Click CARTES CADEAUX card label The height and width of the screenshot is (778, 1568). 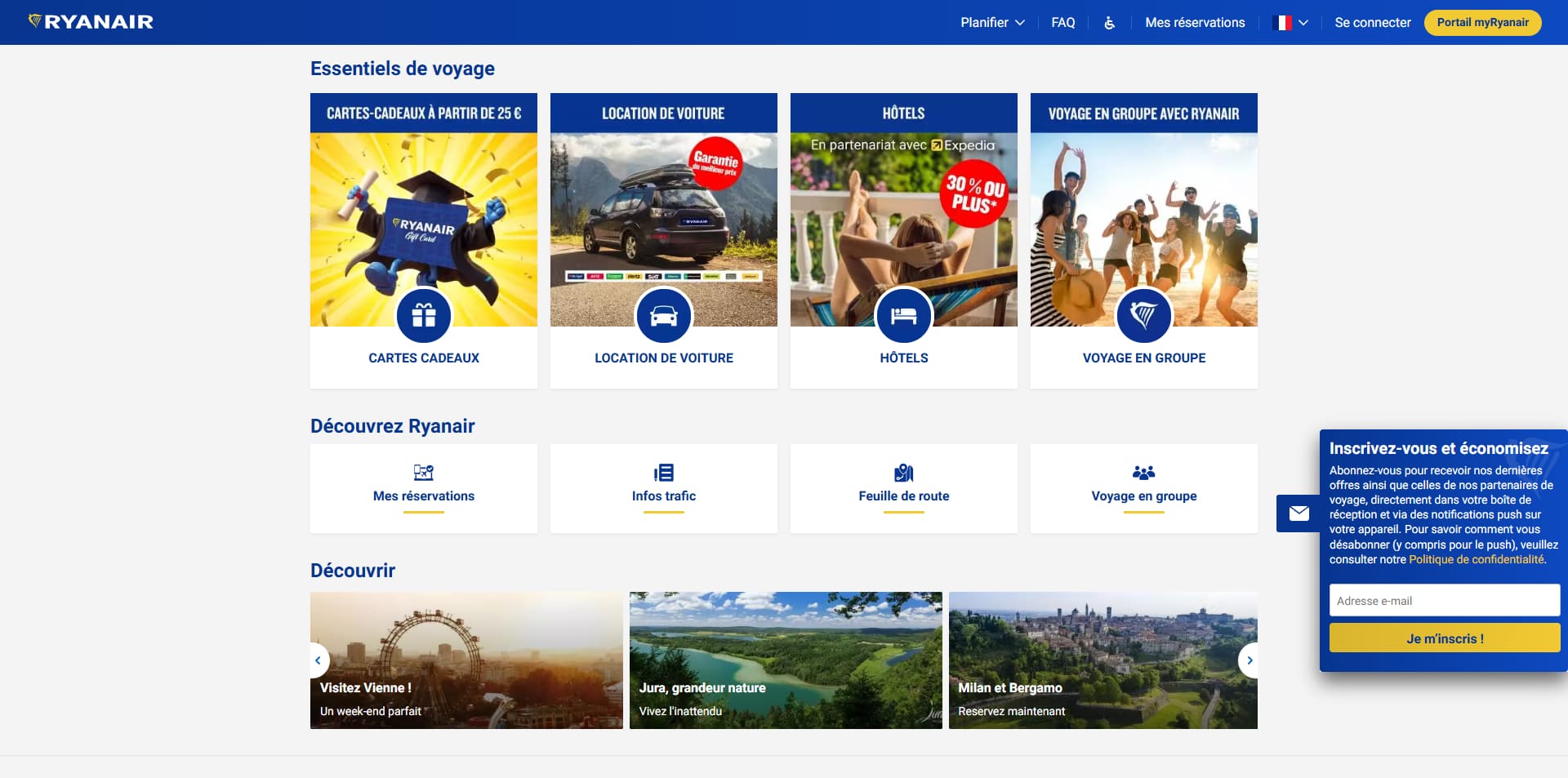click(x=424, y=358)
